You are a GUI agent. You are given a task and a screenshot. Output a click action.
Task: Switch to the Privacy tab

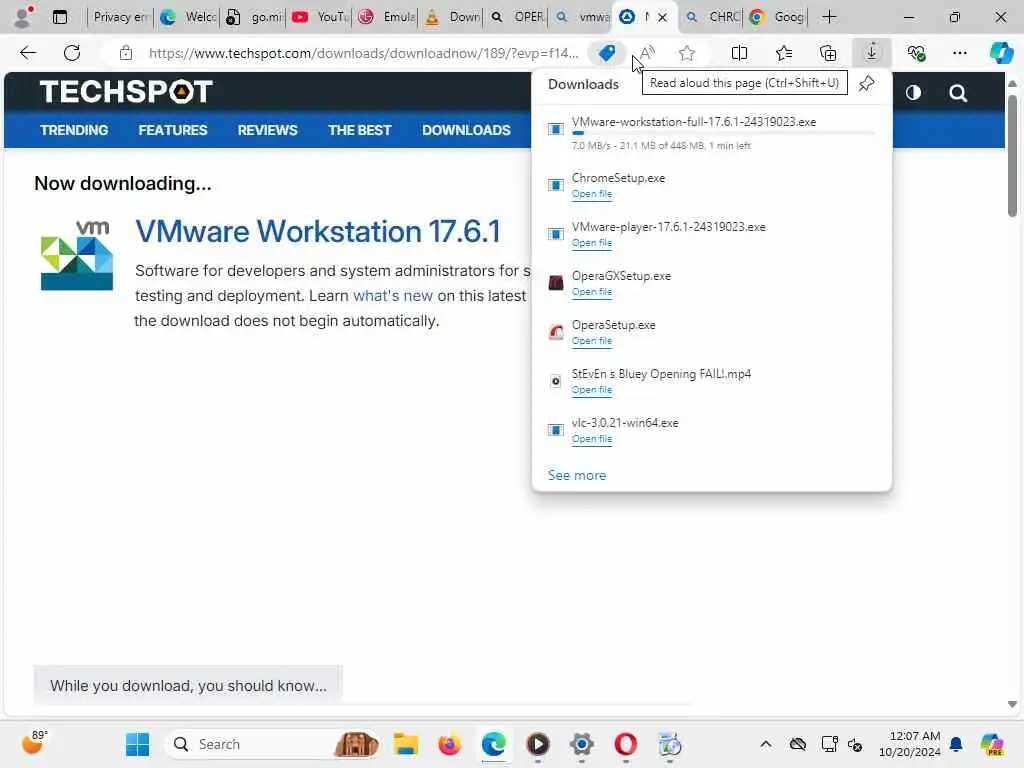click(x=120, y=17)
